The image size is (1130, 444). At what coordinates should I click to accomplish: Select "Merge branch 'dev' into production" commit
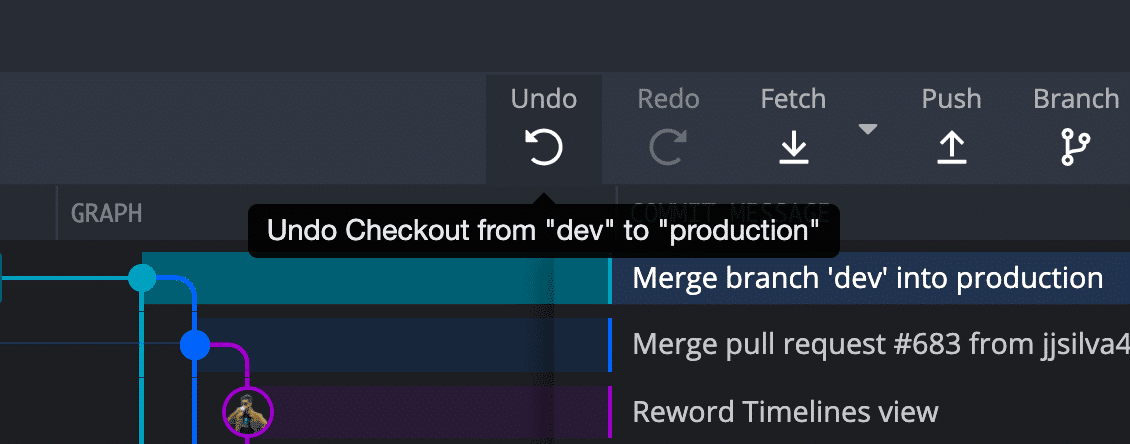868,278
